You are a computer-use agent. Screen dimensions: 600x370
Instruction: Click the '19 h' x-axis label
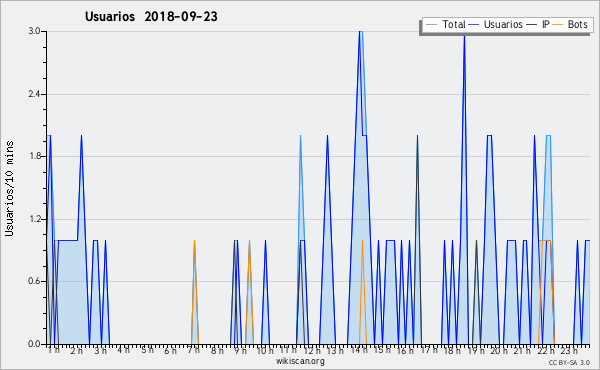pos(476,350)
